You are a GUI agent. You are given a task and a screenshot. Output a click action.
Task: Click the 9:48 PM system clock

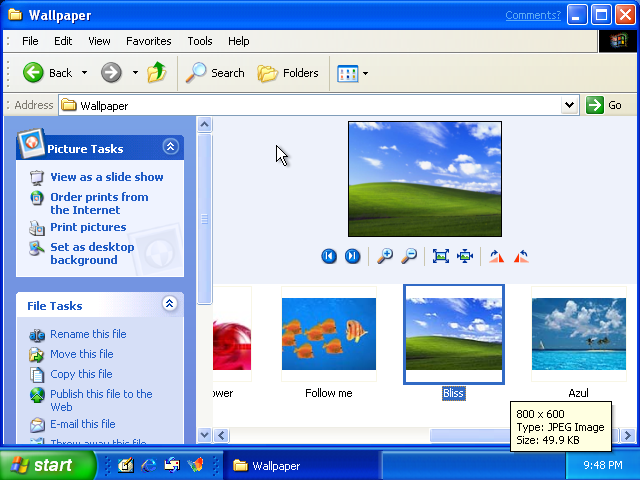[602, 465]
